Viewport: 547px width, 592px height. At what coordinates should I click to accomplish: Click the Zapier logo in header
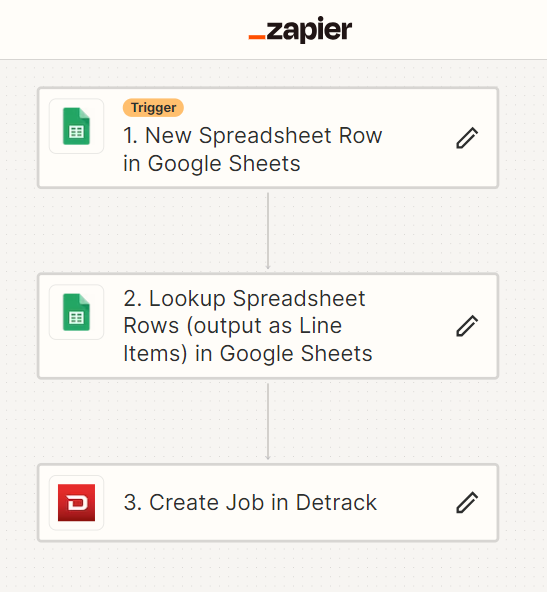(300, 29)
